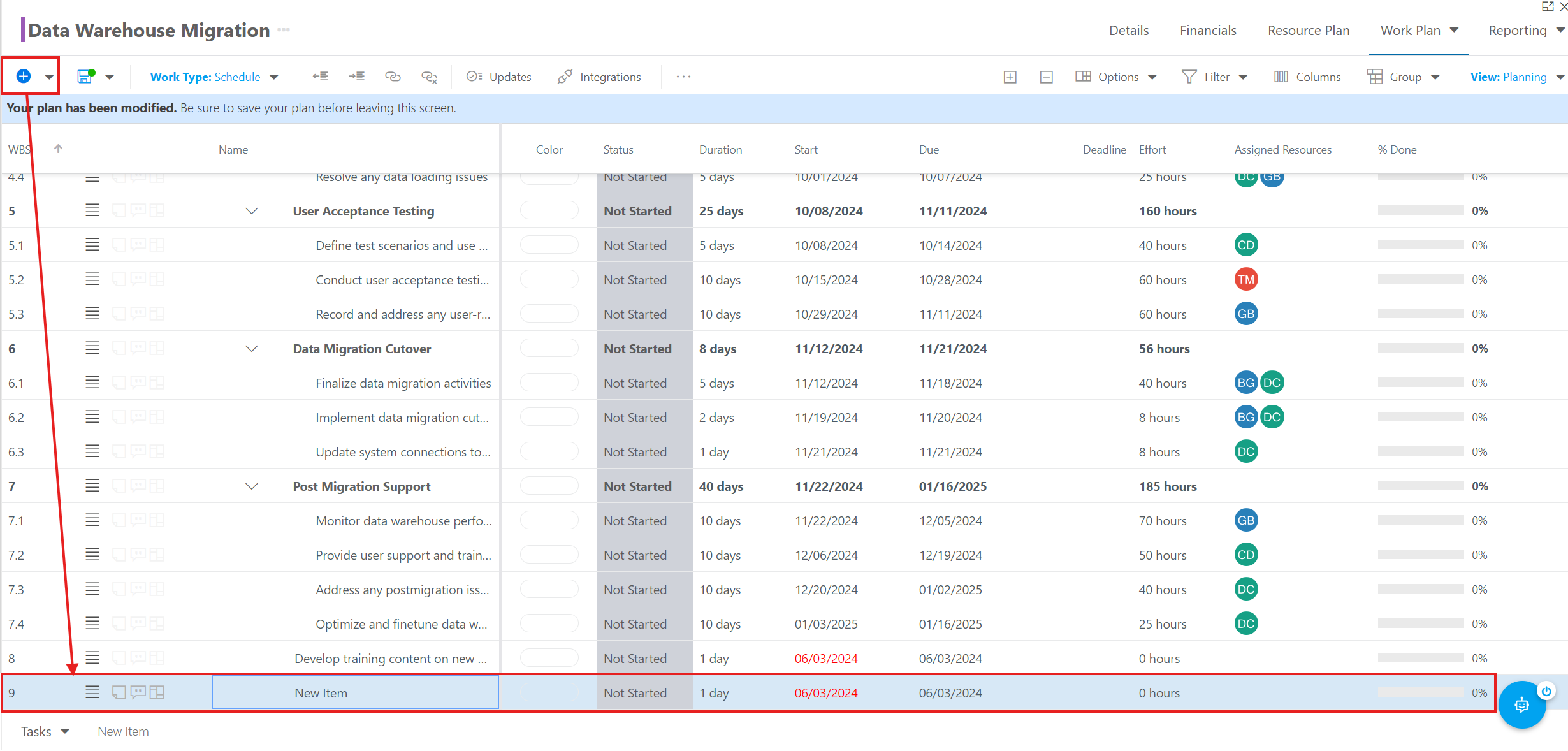The image size is (1568, 751).
Task: Open Integrations from the toolbar
Action: pos(599,77)
